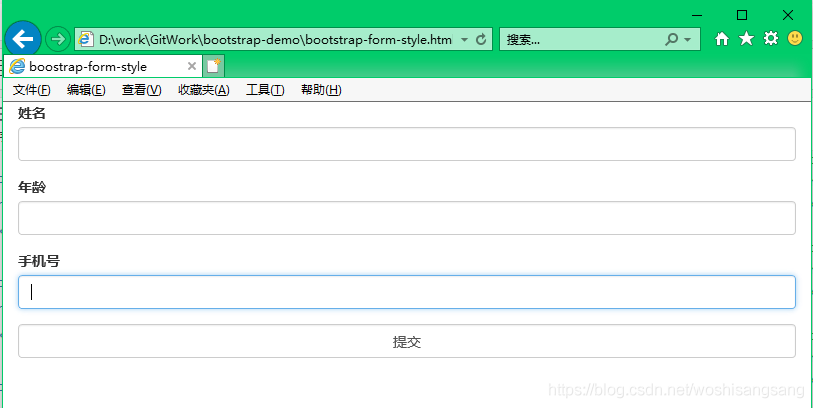The width and height of the screenshot is (813, 408).
Task: Open the 文件(F) menu
Action: coord(32,90)
